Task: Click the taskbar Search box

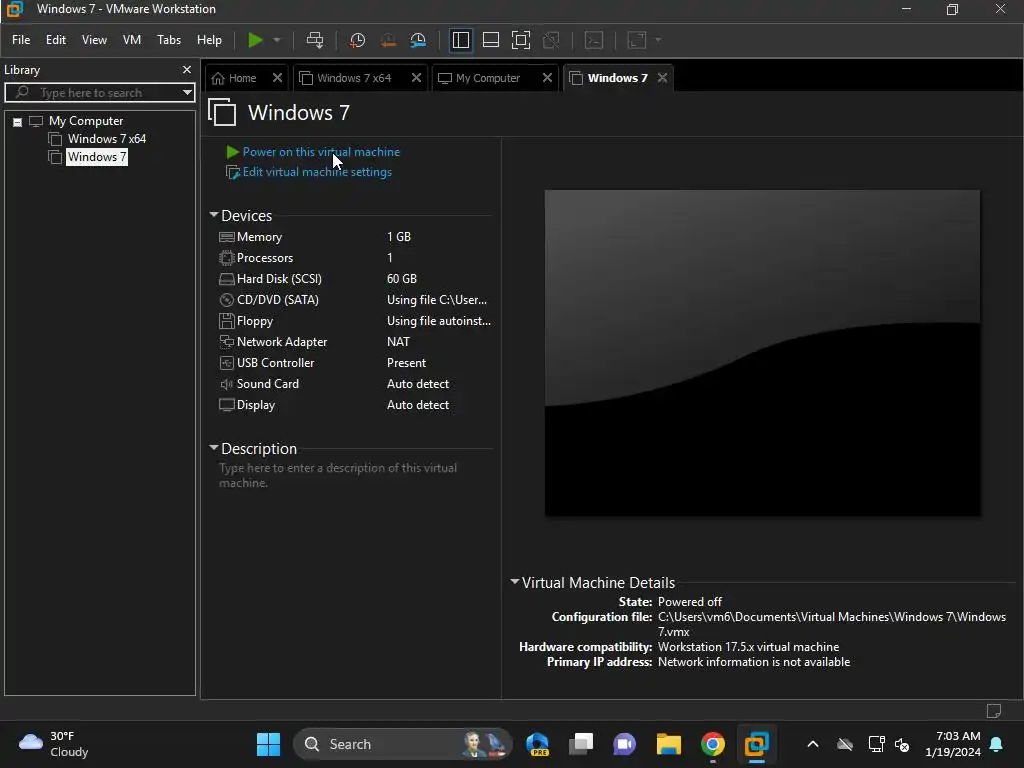Action: pos(402,744)
